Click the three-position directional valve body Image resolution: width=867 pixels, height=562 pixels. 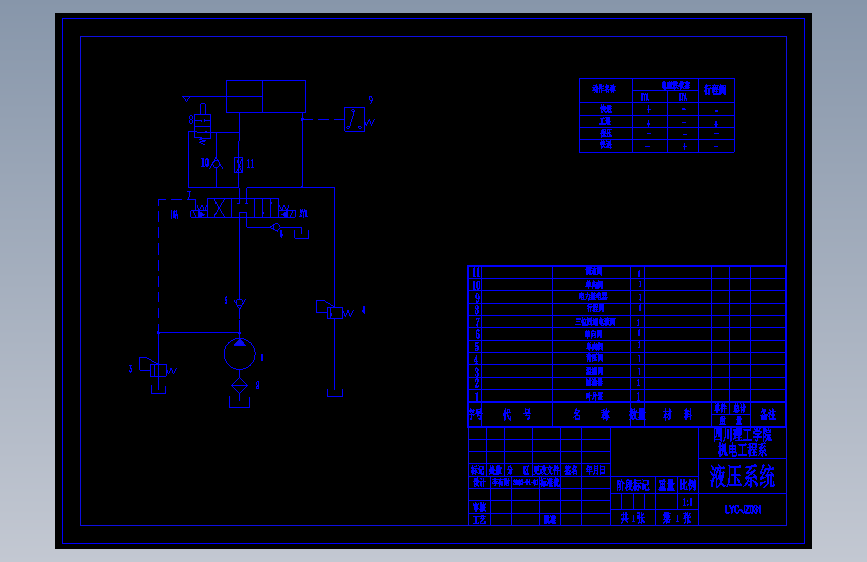click(243, 207)
